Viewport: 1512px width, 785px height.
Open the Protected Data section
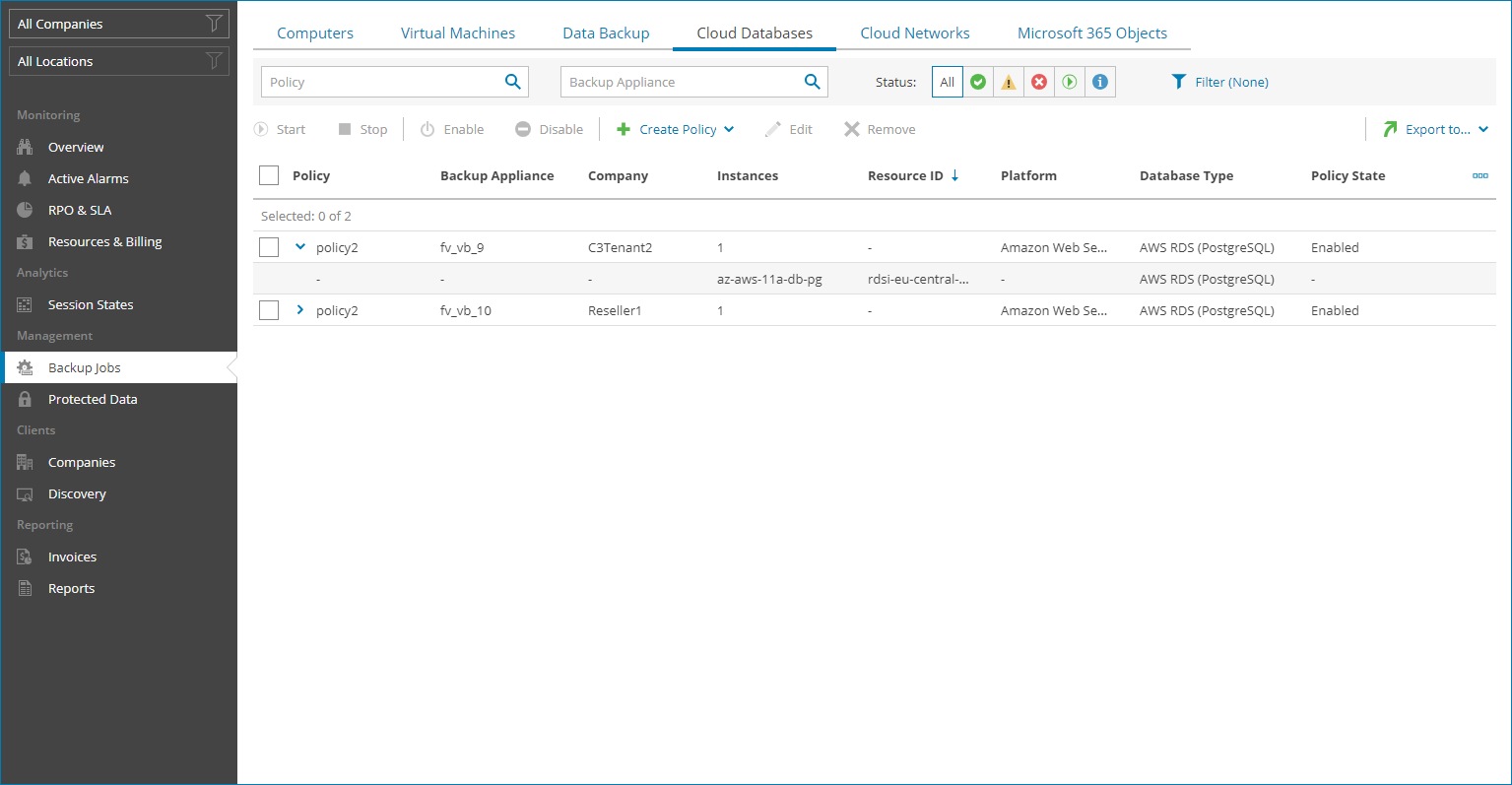92,399
